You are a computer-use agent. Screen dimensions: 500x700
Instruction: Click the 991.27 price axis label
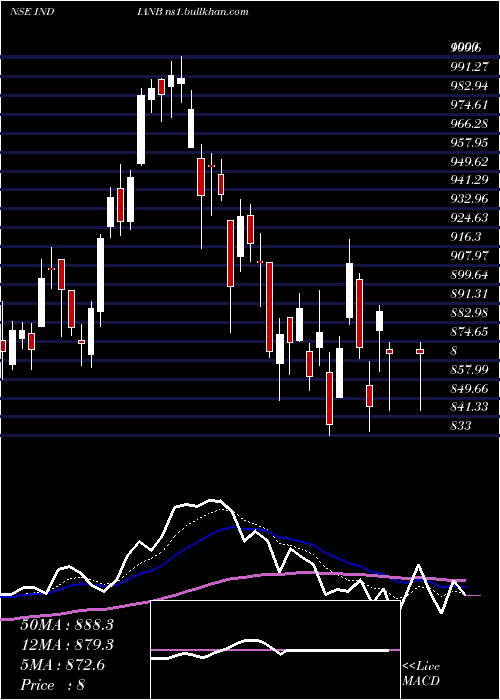(x=469, y=67)
